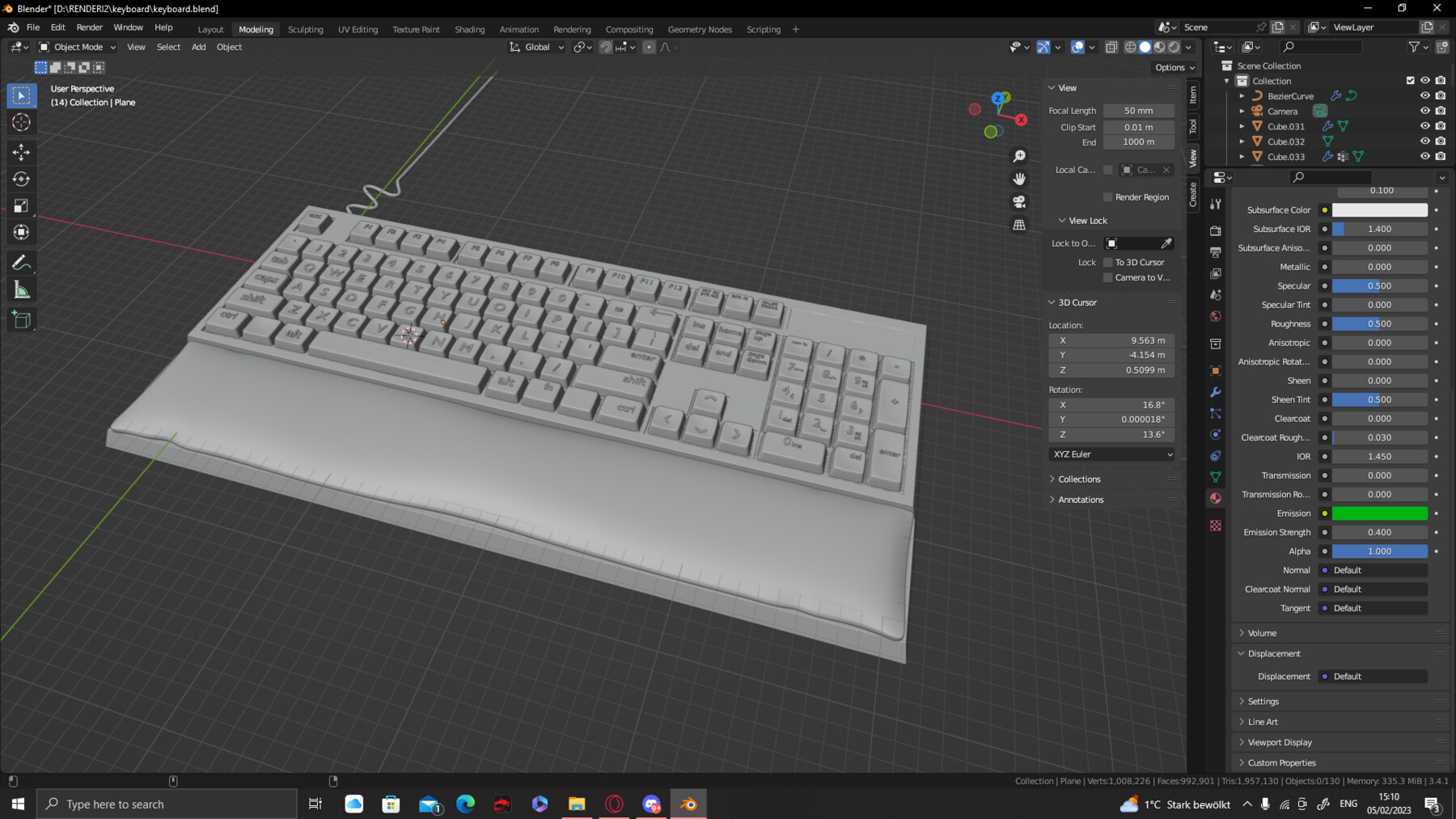Image resolution: width=1456 pixels, height=819 pixels.
Task: Disable Cube.031 in renders via camera icon
Action: pos(1440,126)
